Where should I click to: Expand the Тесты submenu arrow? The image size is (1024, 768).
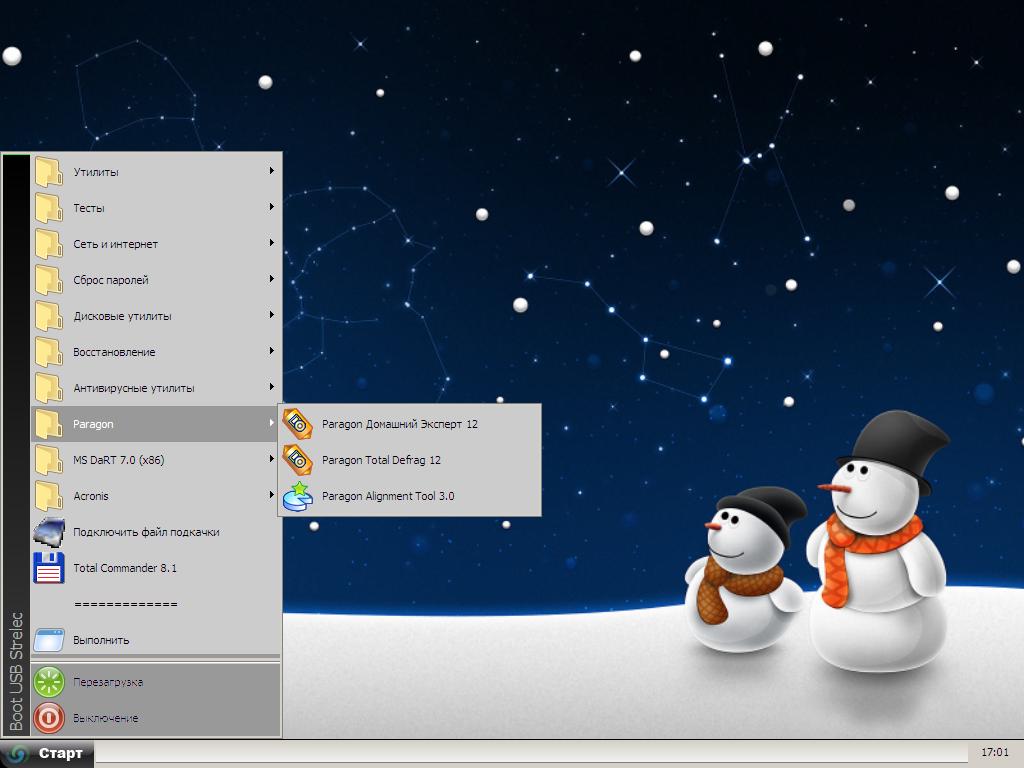pos(272,207)
